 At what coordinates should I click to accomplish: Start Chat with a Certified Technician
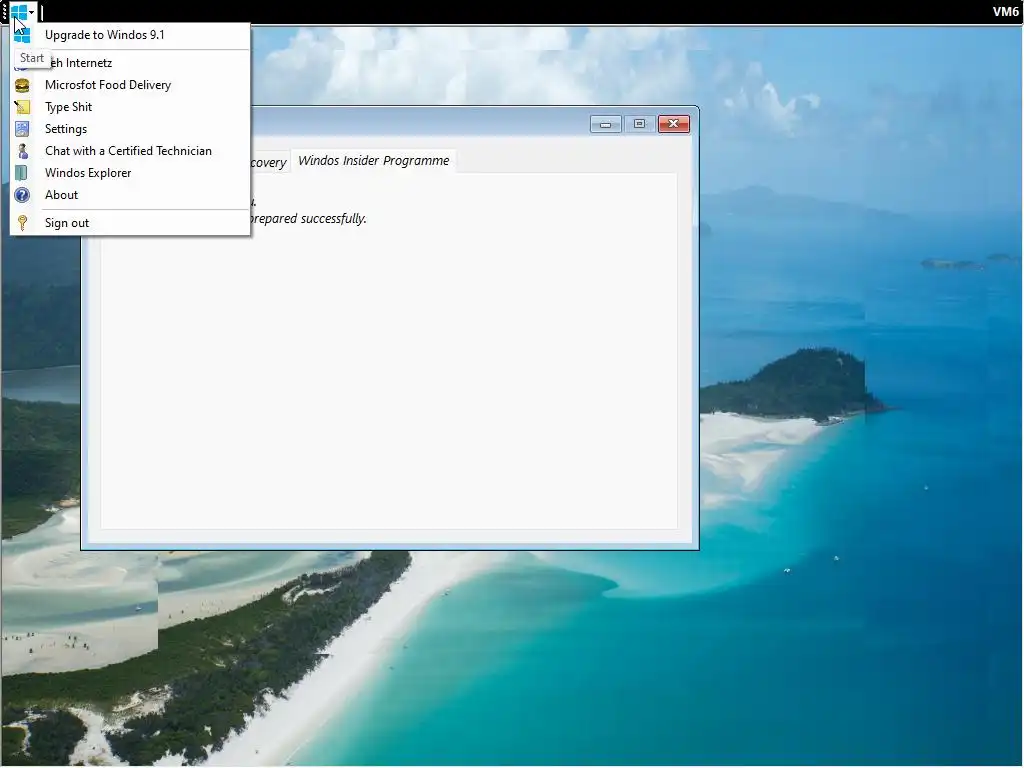130,151
